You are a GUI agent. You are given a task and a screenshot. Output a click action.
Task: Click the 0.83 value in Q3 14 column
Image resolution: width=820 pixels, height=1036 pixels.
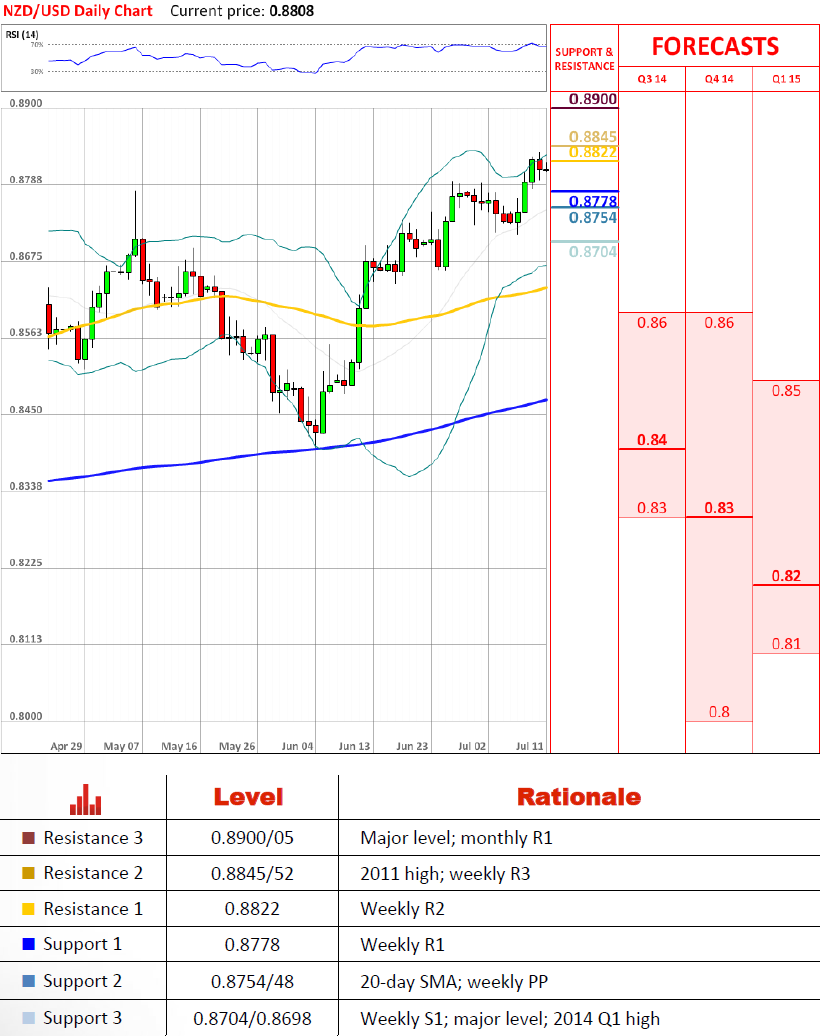coord(652,508)
